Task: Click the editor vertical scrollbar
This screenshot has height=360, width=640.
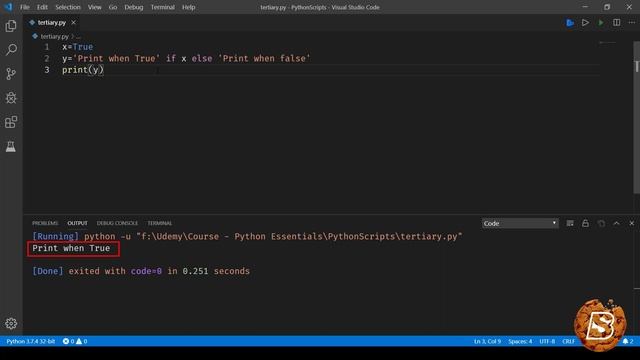Action: click(x=636, y=117)
